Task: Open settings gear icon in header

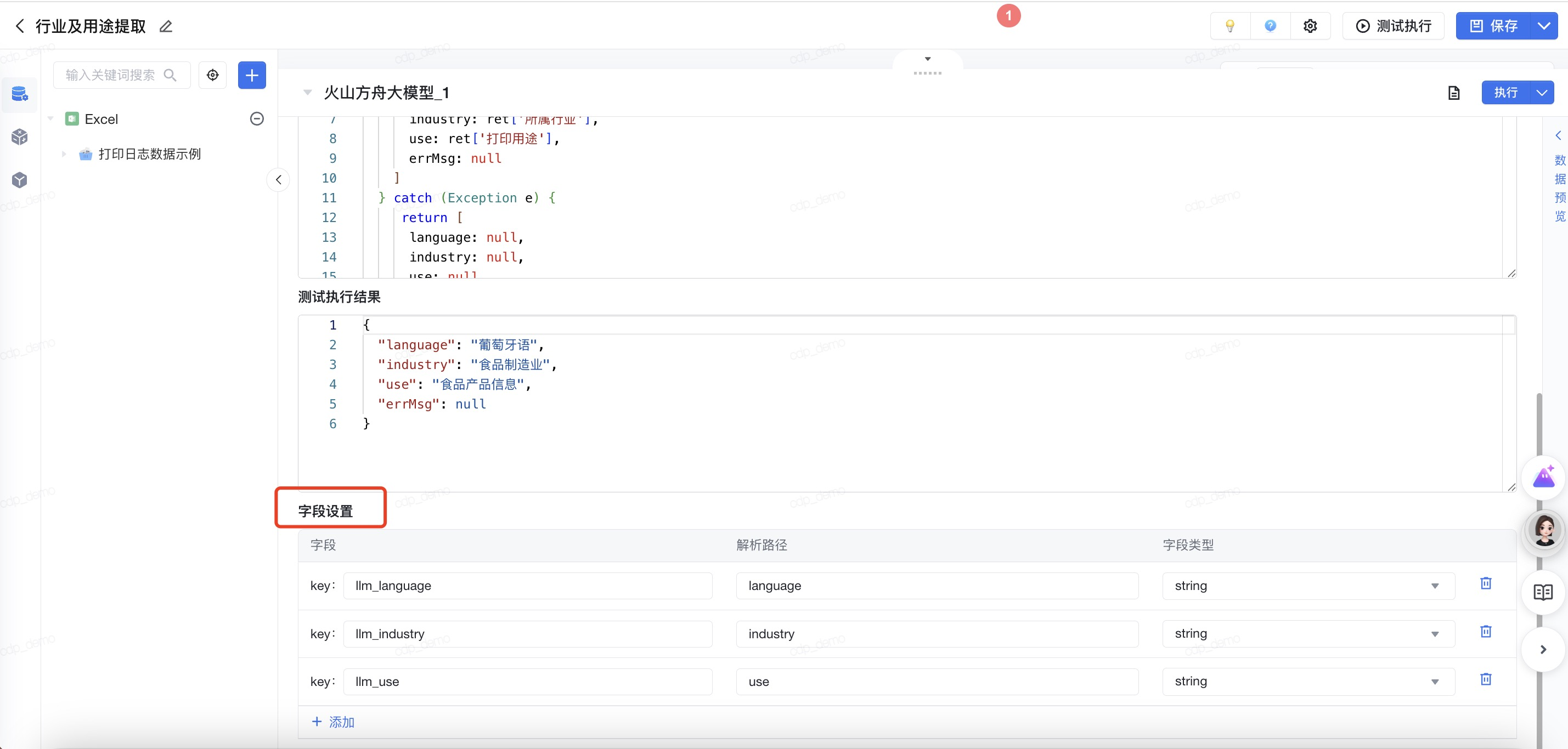Action: tap(1310, 26)
